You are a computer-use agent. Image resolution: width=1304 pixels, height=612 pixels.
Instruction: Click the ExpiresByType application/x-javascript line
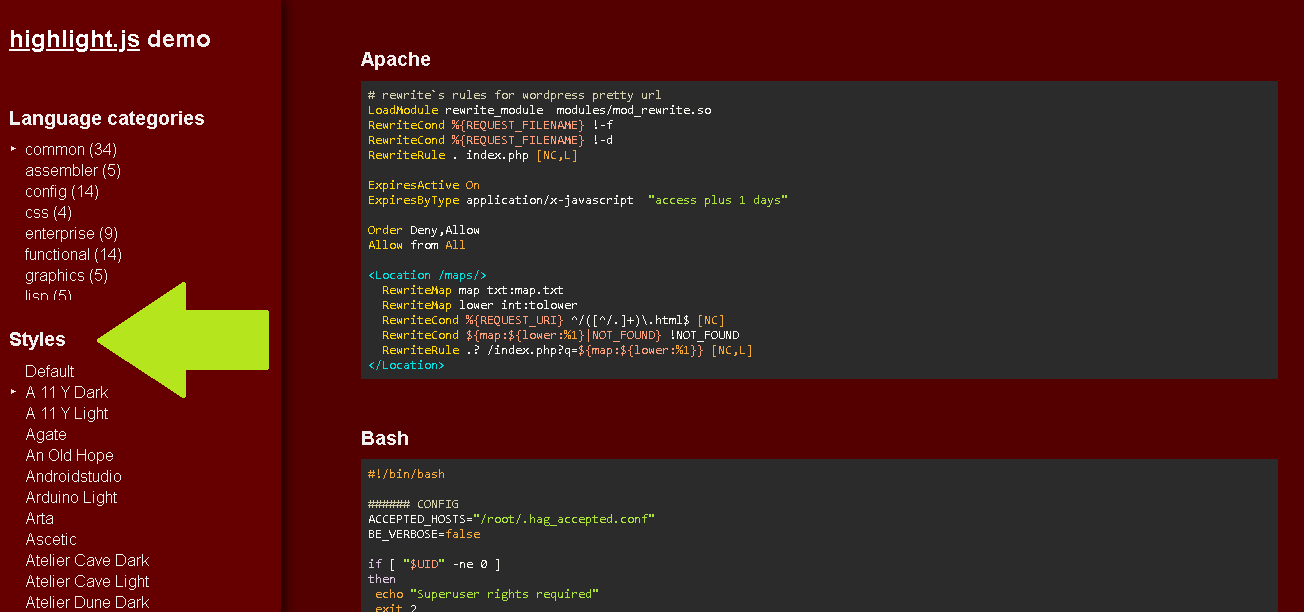578,200
